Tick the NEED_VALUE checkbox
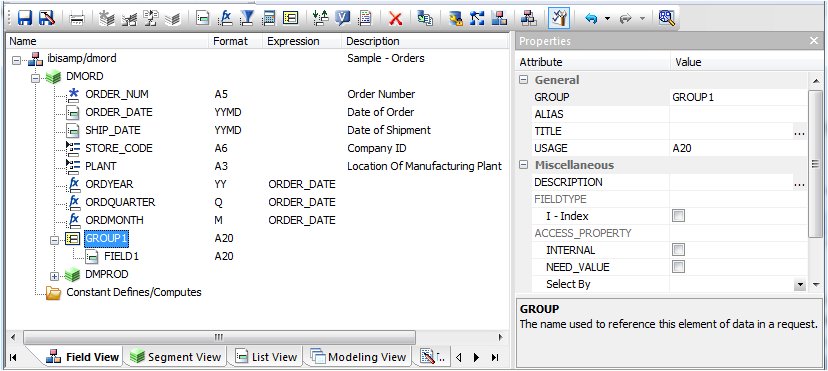The height and width of the screenshot is (371, 828). [679, 267]
